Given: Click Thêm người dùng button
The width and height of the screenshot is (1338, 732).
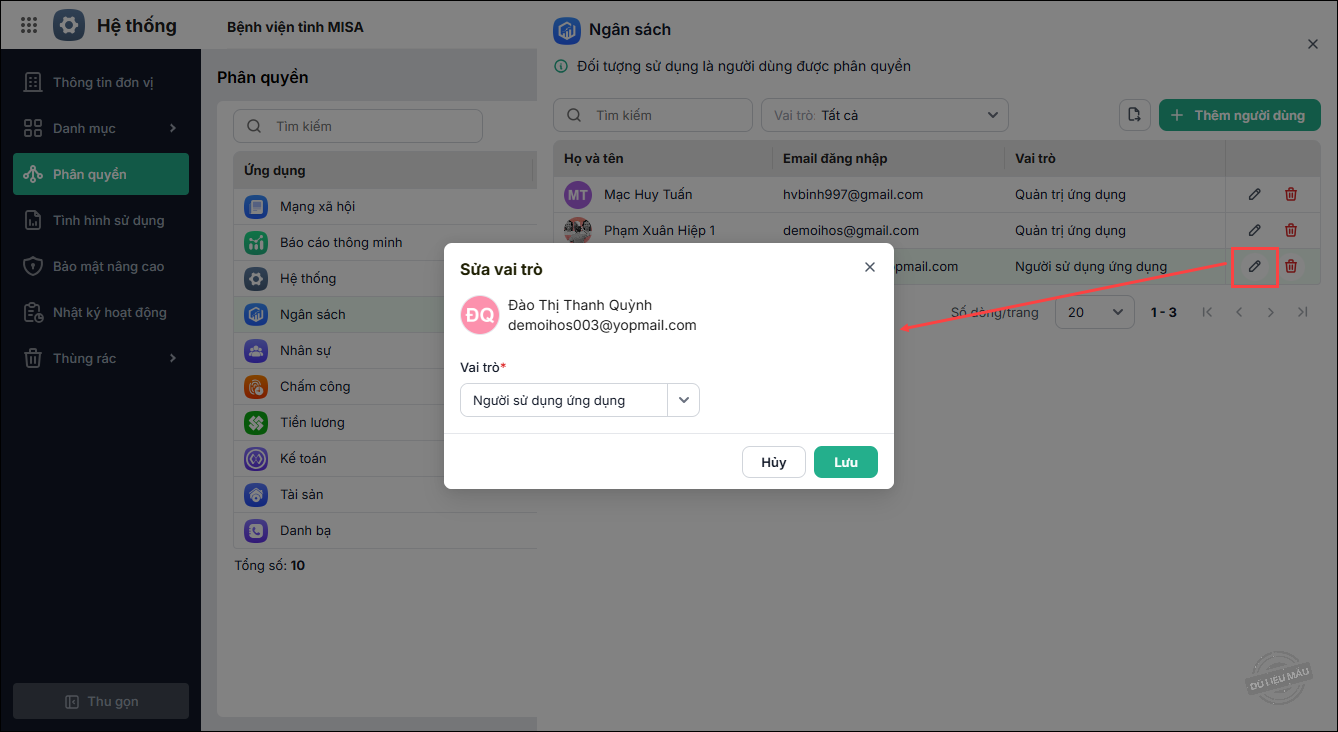Looking at the screenshot, I should [x=1239, y=115].
